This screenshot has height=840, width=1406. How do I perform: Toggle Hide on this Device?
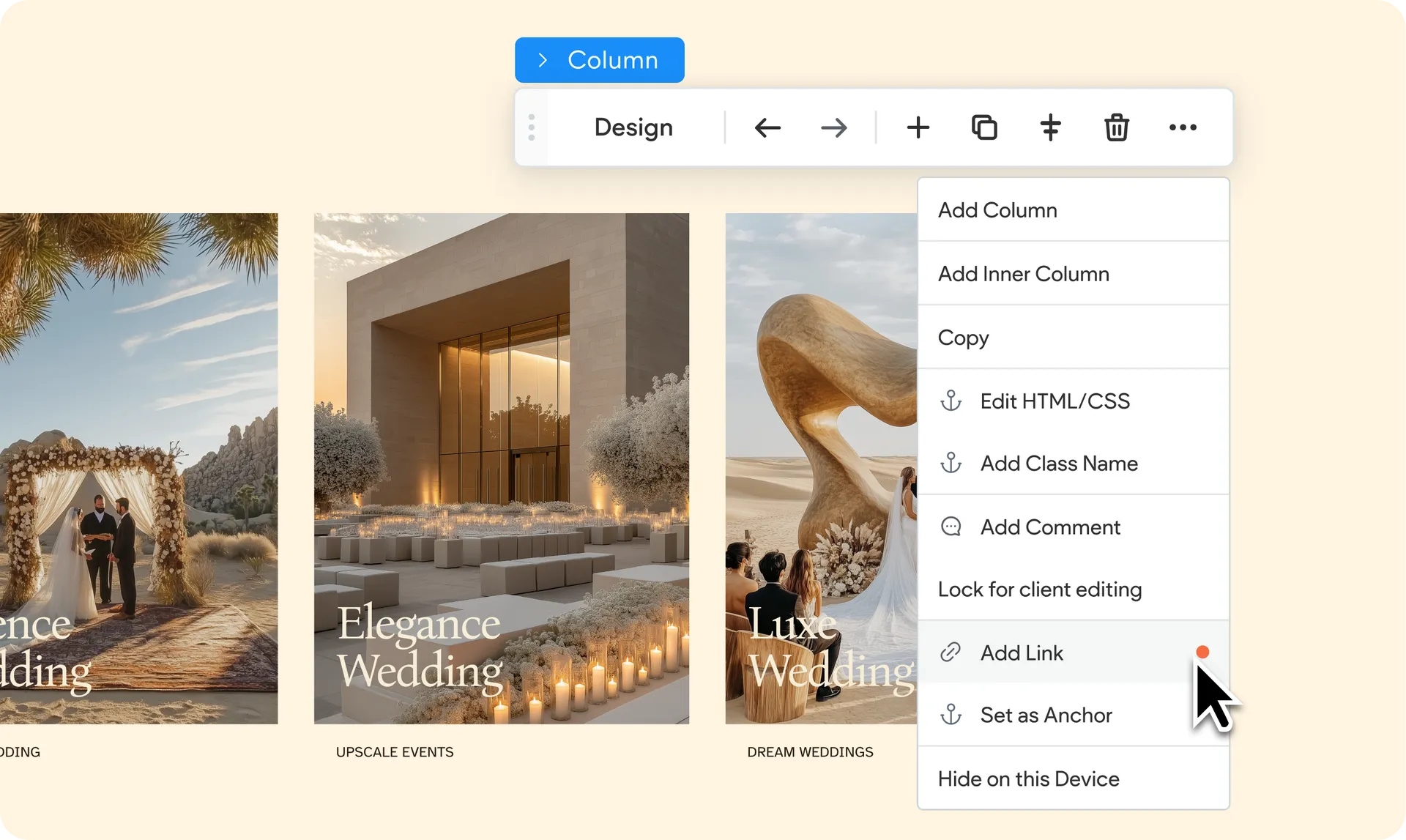pyautogui.click(x=1028, y=778)
